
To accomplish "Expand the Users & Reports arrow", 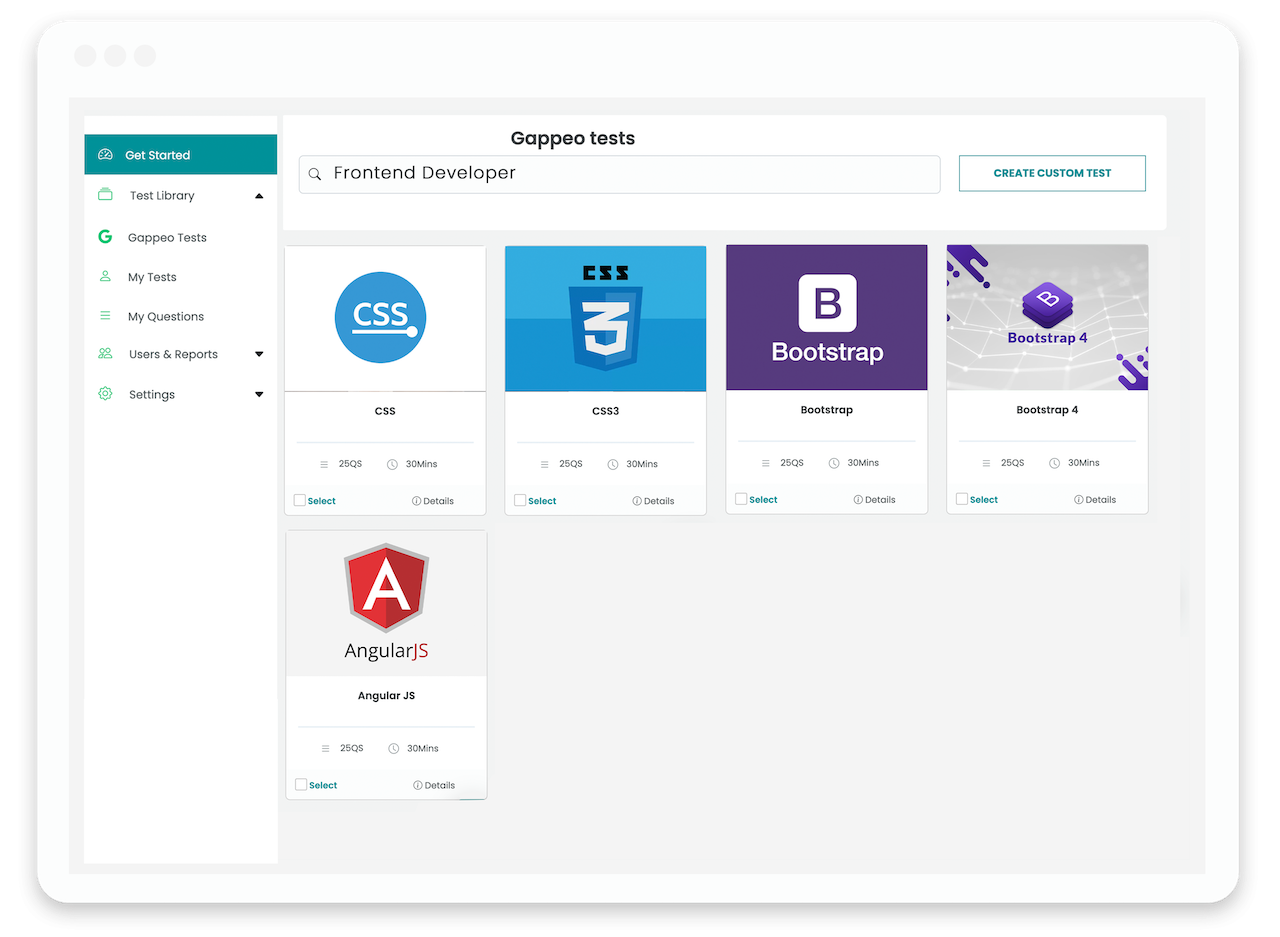I will [259, 354].
